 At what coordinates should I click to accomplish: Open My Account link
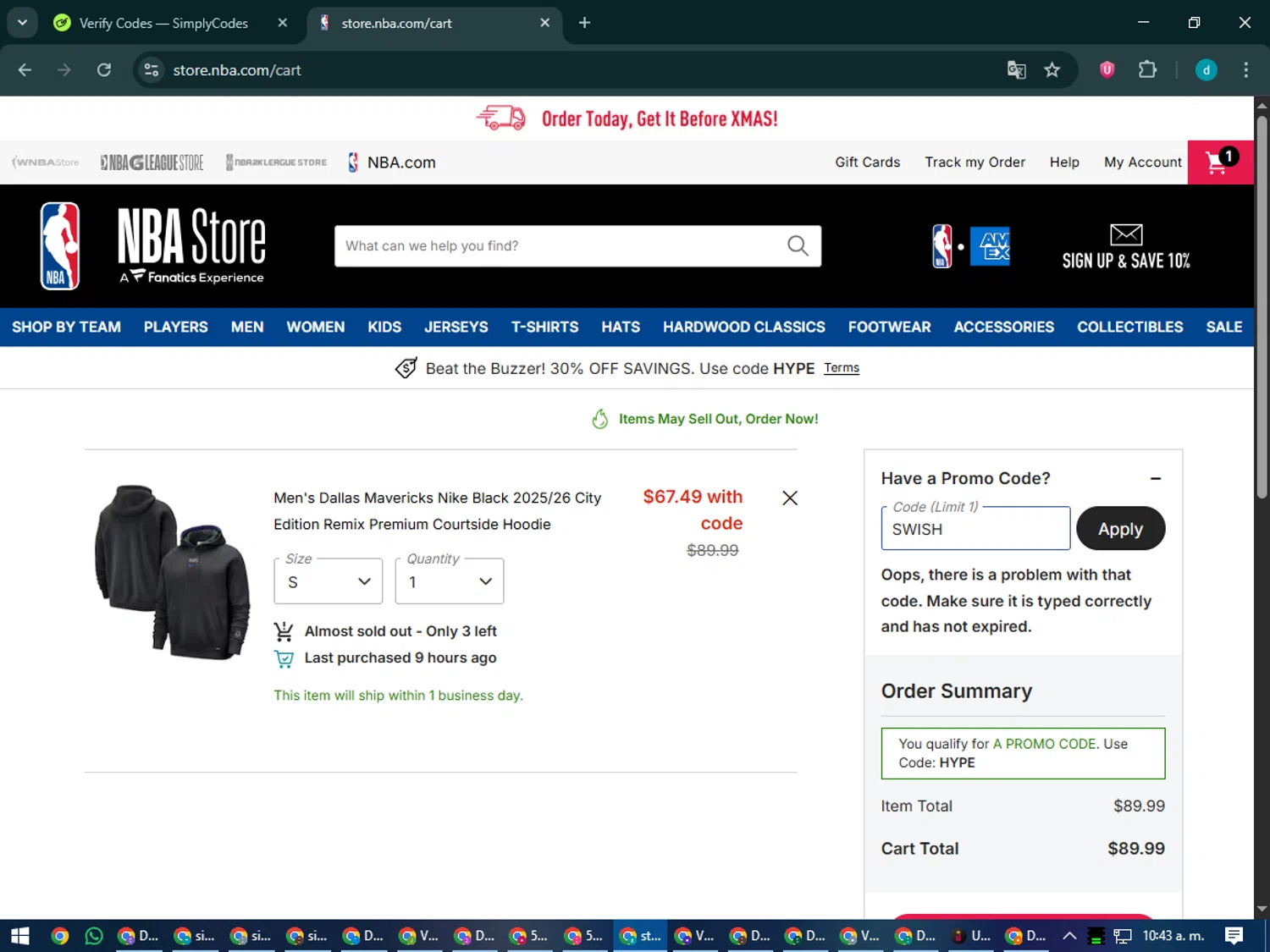tap(1142, 162)
